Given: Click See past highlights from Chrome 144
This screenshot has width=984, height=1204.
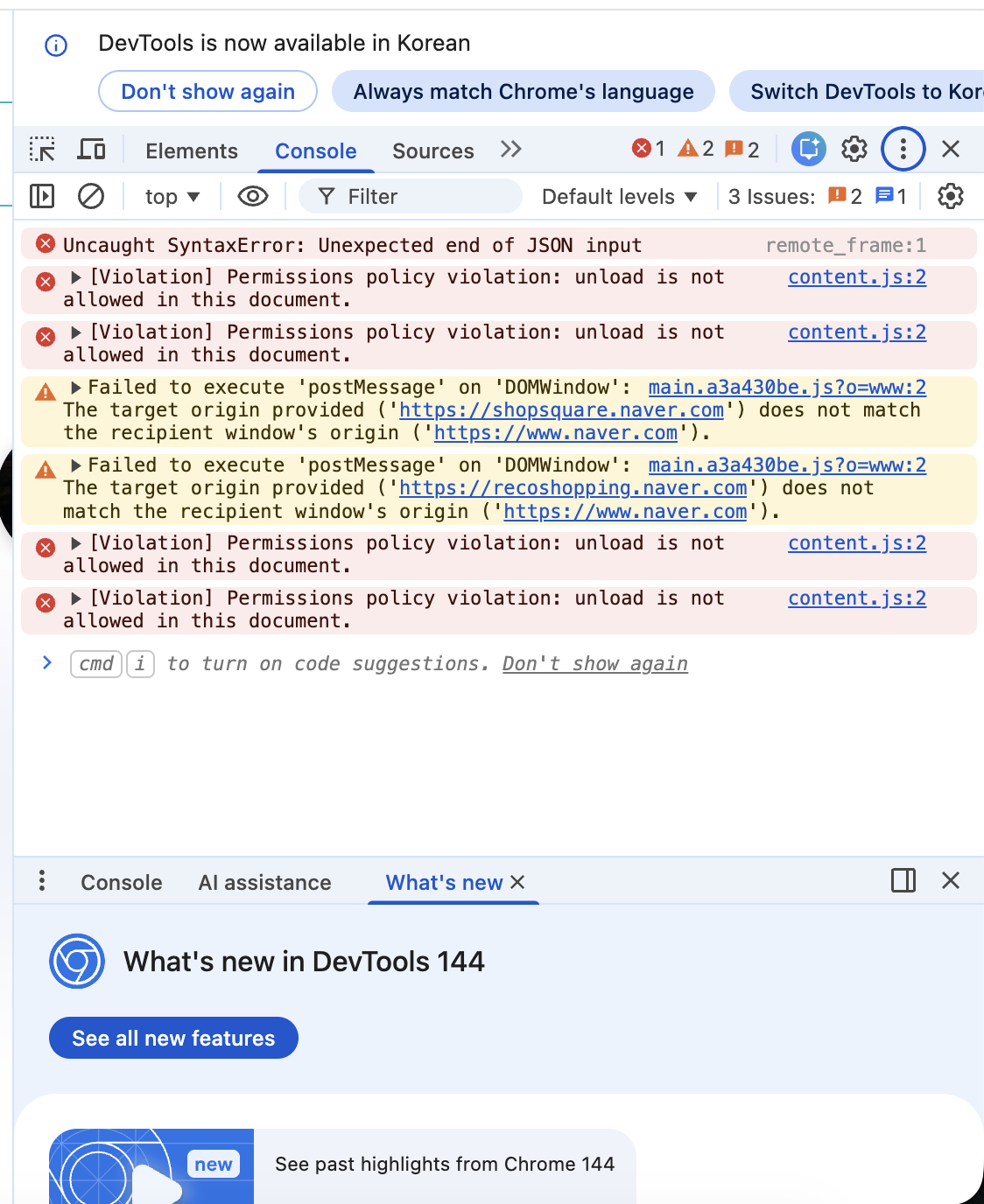Looking at the screenshot, I should [445, 1165].
